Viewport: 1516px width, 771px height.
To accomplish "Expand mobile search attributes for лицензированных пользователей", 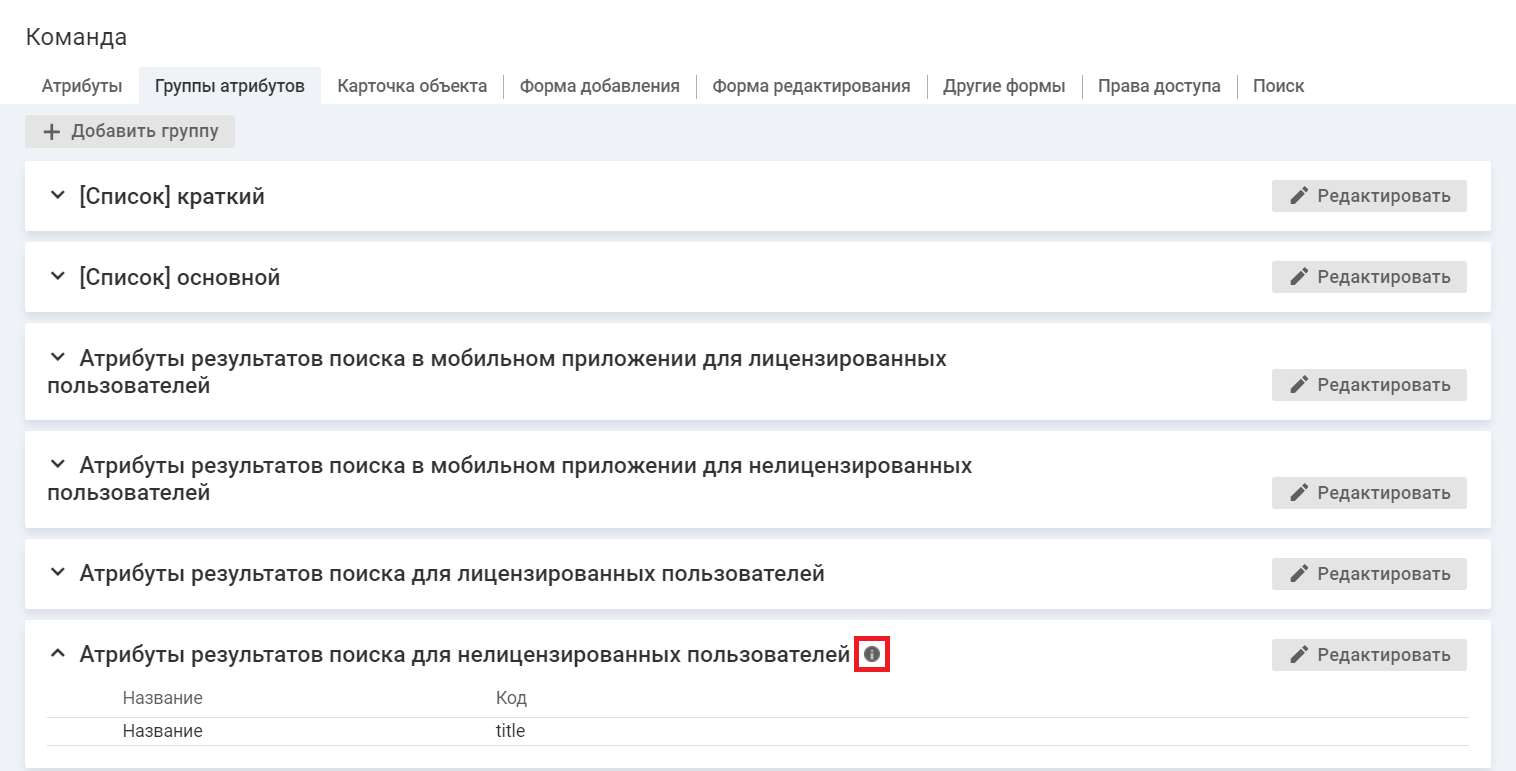I will click(58, 357).
